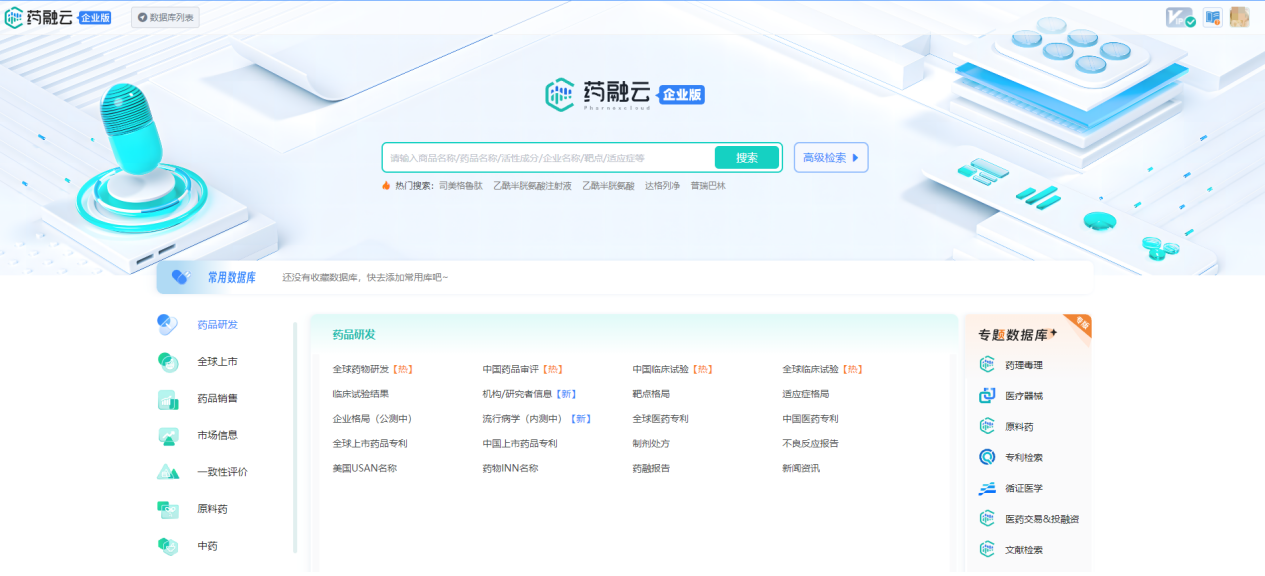This screenshot has height=576, width=1265.
Task: Search hot keyword 达格列净
Action: click(x=662, y=186)
